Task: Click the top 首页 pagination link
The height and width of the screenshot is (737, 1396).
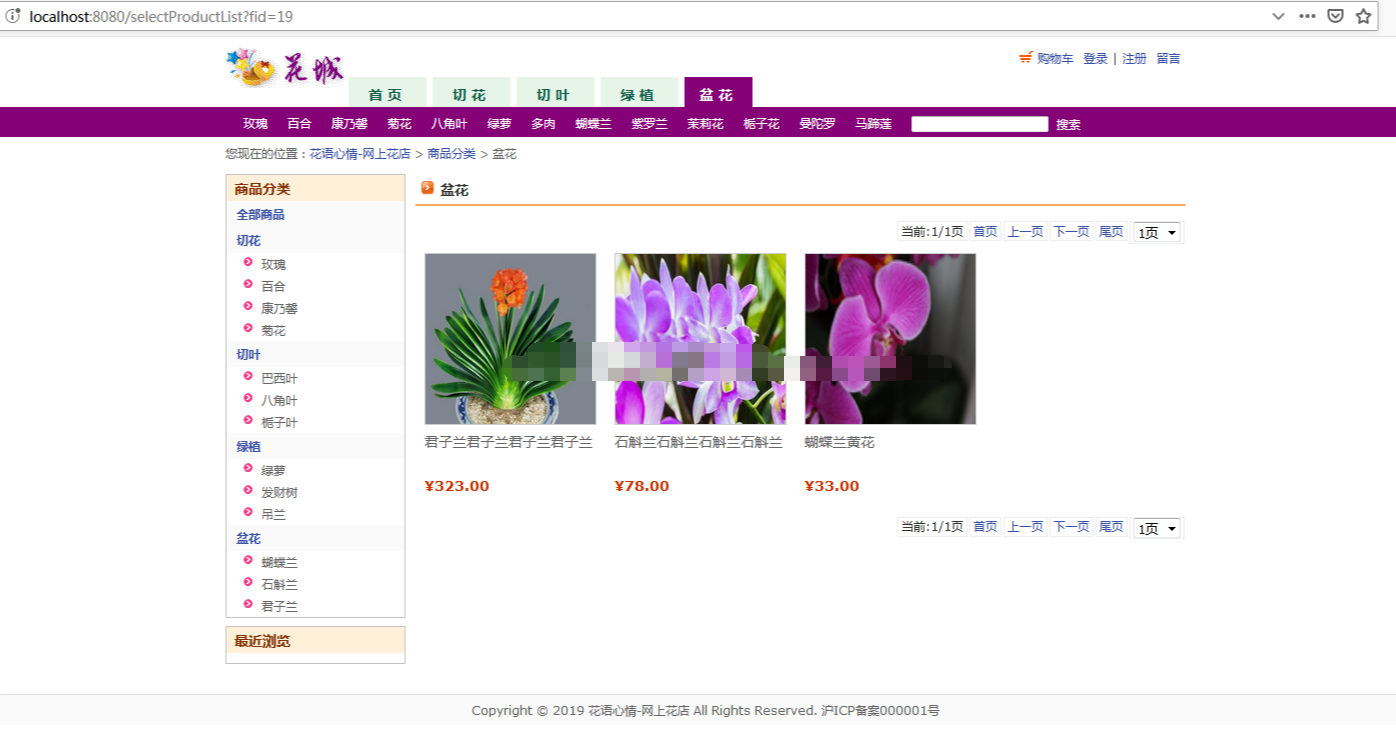Action: point(985,232)
